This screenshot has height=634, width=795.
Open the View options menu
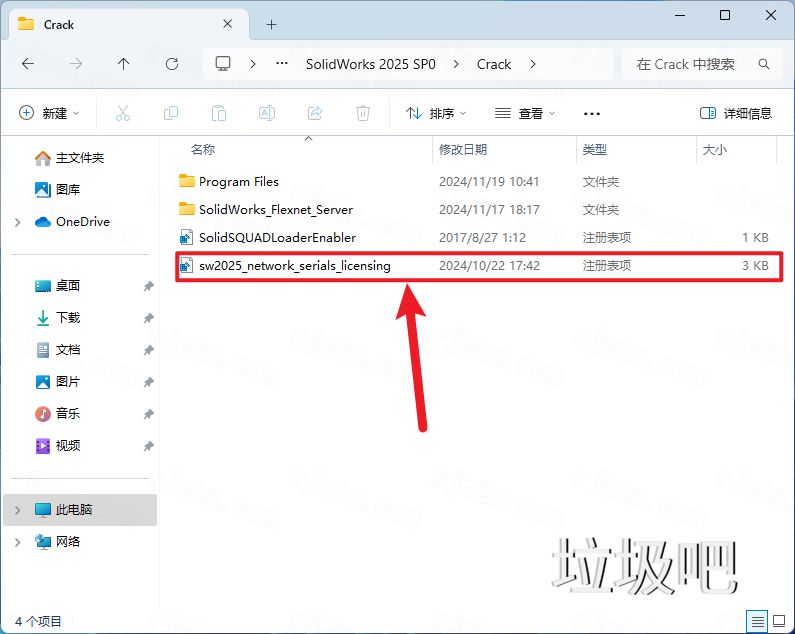(x=525, y=113)
